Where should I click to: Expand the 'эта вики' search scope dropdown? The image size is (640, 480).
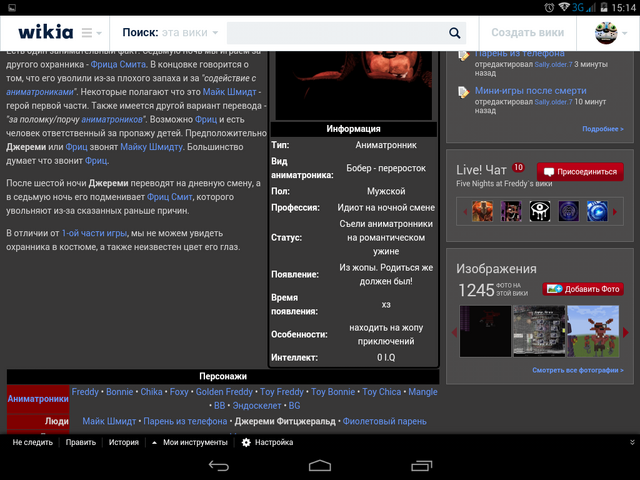[190, 33]
